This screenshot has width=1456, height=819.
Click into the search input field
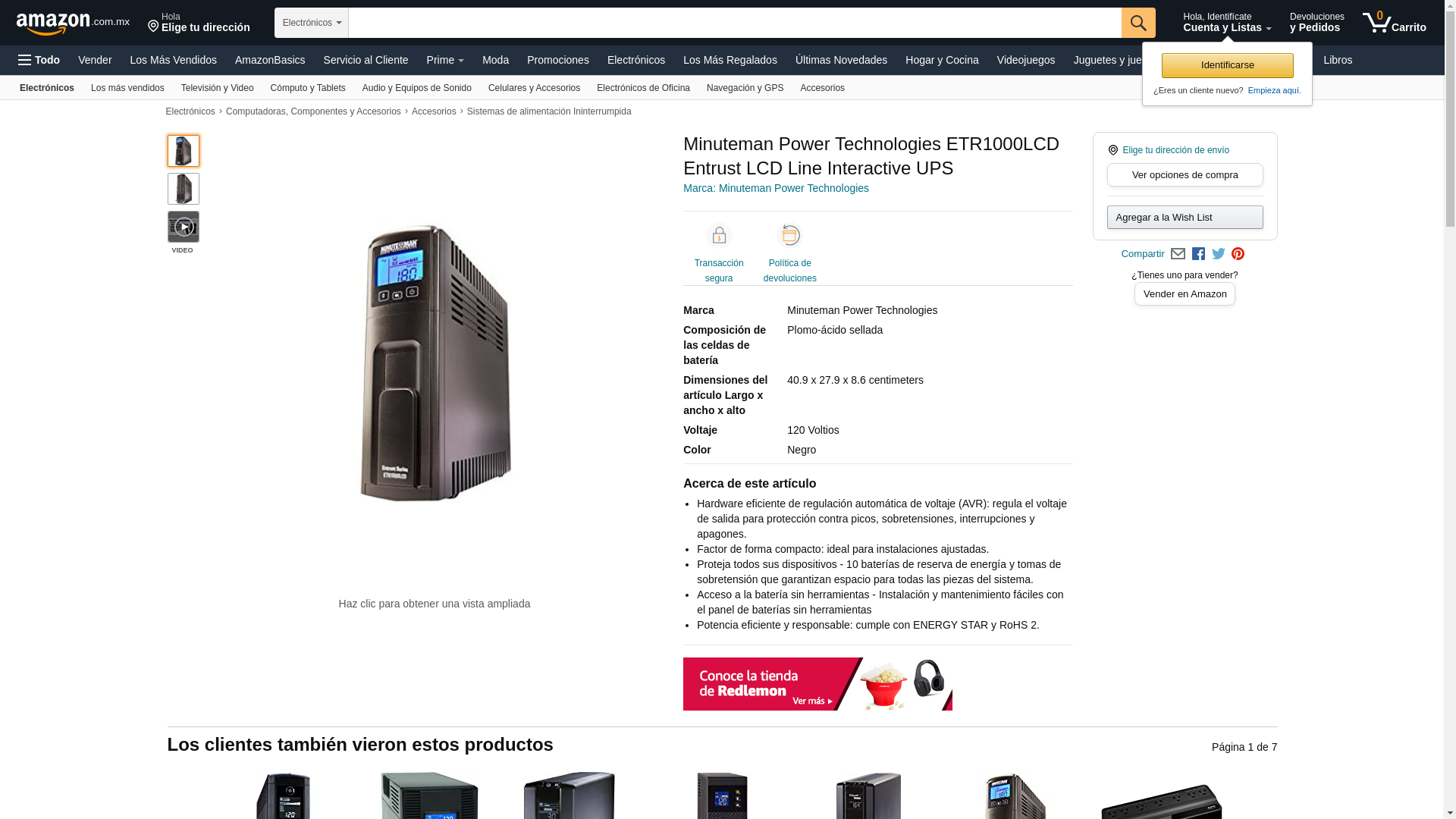735,23
